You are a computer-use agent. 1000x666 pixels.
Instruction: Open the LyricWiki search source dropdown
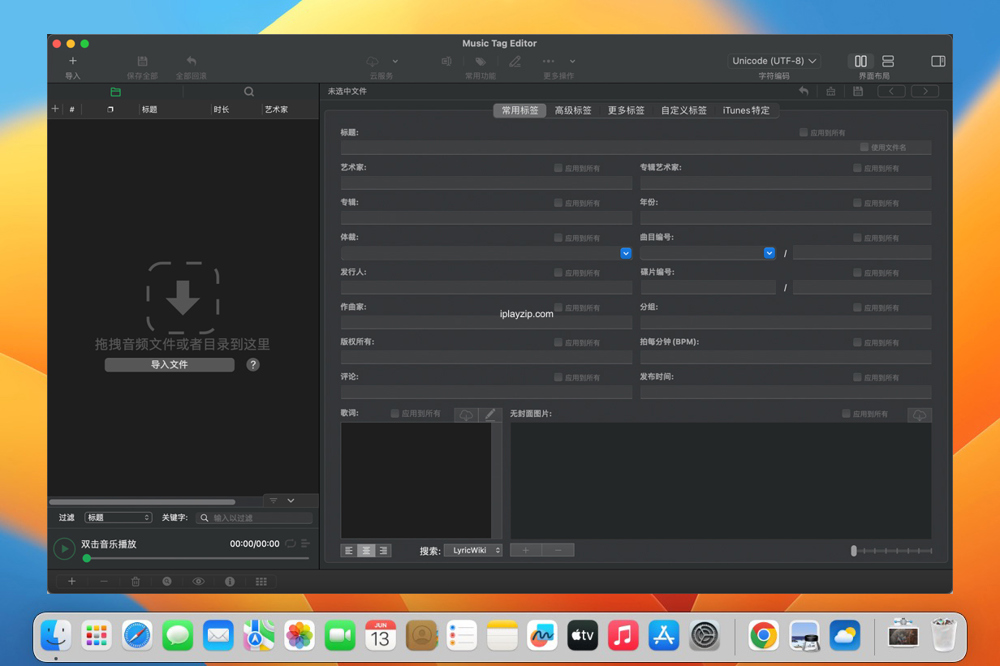coord(473,550)
